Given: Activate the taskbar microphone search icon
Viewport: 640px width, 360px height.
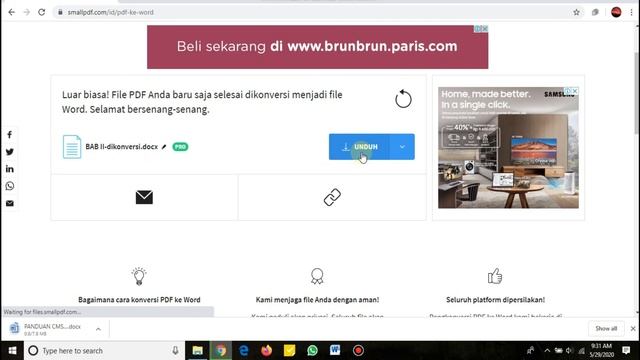Looking at the screenshot, I should (175, 351).
